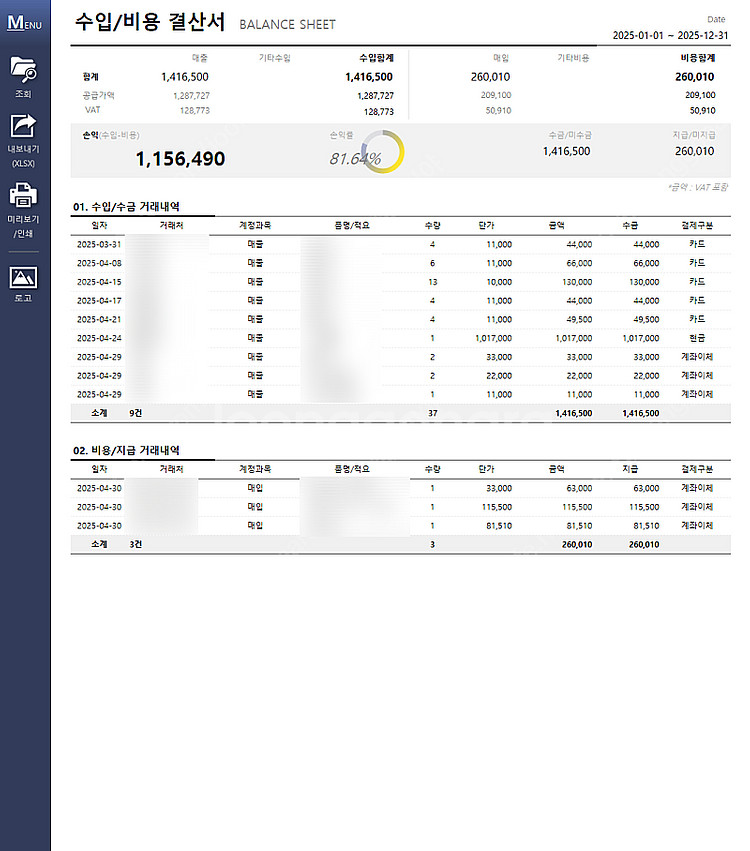Screen dimensions: 750x851
Task: Click the 조회 folder search icon
Action: coord(23,69)
